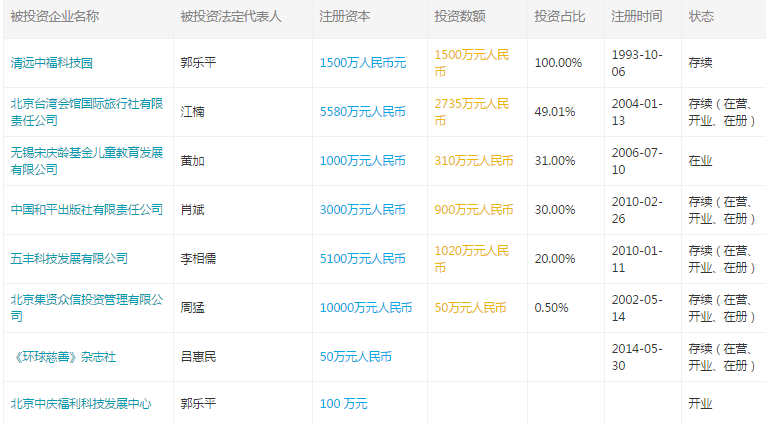Screen dimensions: 766x425
Task: Click legal representative 肖斌
Action: point(192,210)
